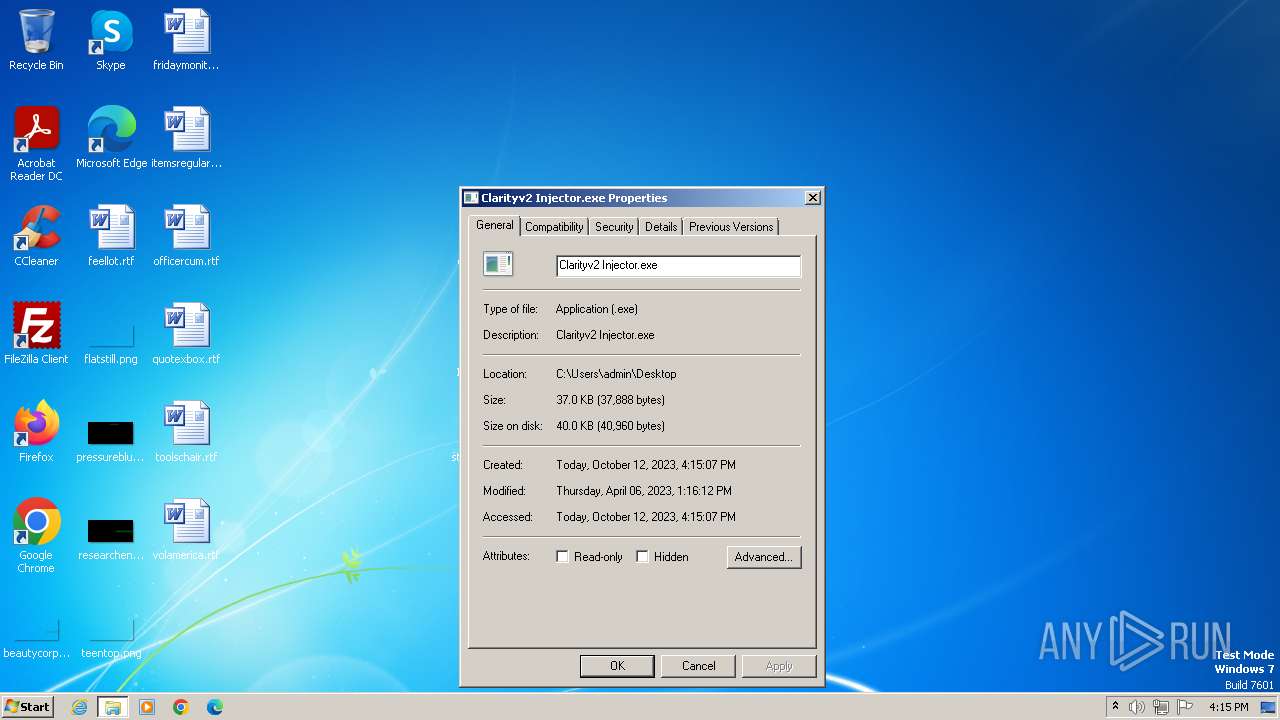Open the Recycle Bin desktop icon
Screen dimensions: 1280x720
[36, 40]
